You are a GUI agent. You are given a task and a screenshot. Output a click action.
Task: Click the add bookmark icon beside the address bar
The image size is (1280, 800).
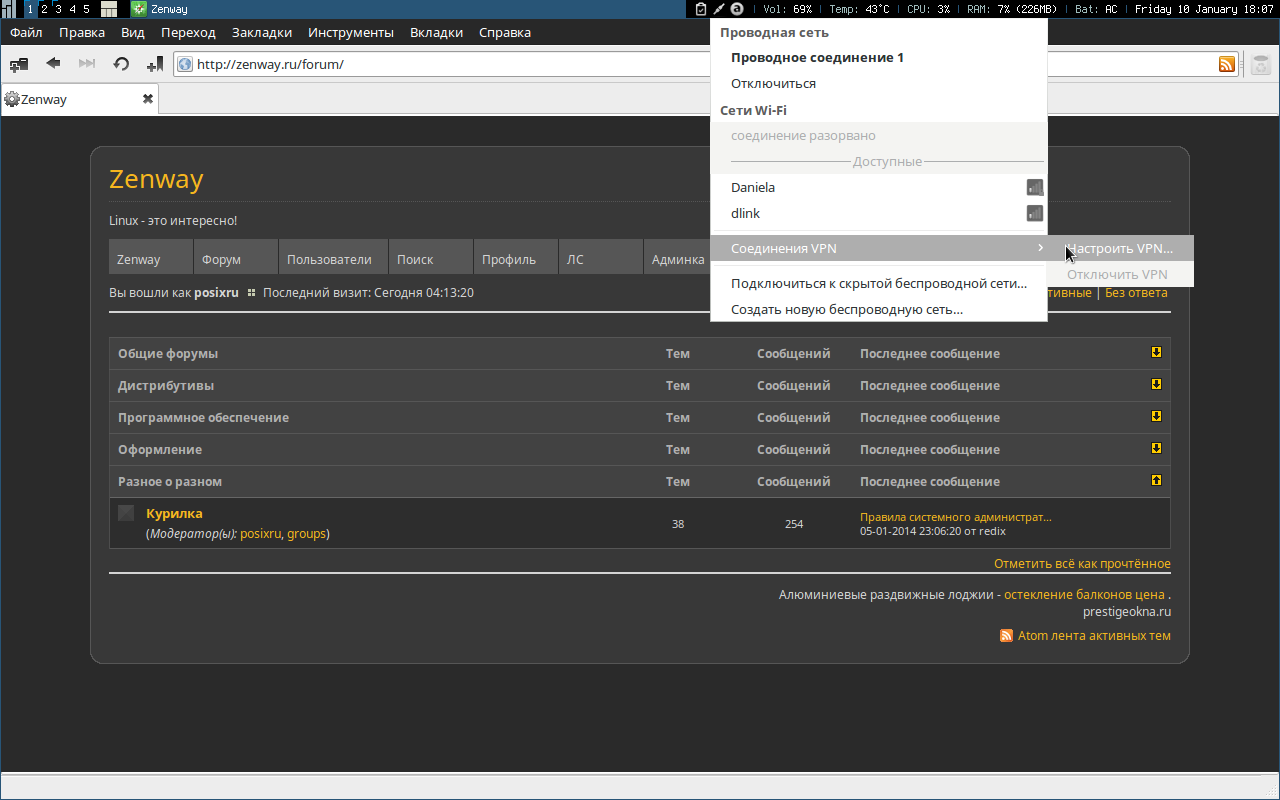pyautogui.click(x=155, y=64)
